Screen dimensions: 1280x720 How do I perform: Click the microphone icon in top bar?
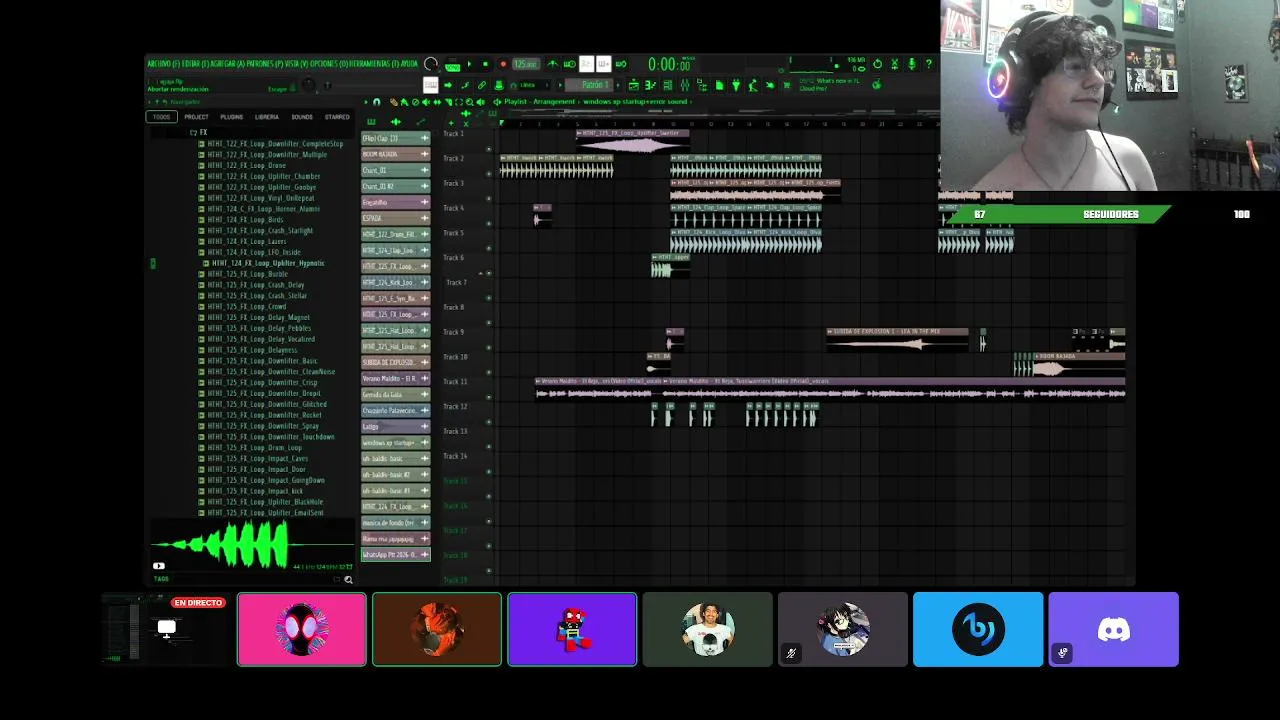tap(912, 64)
